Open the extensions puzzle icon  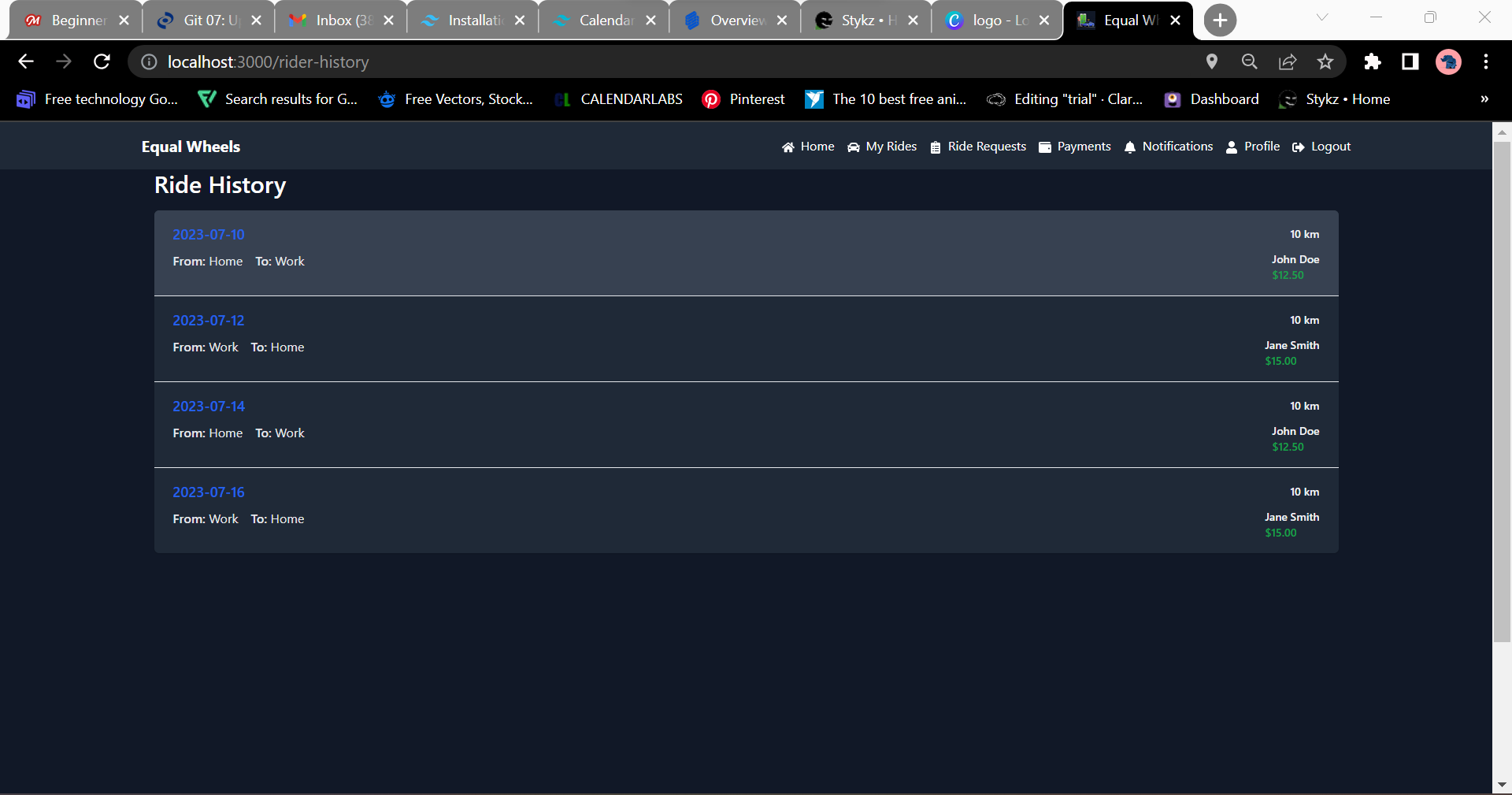(x=1373, y=61)
